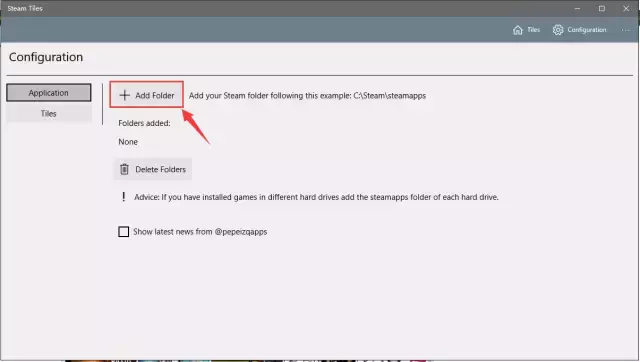The height and width of the screenshot is (362, 640).
Task: Select the Application settings section
Action: 49,93
